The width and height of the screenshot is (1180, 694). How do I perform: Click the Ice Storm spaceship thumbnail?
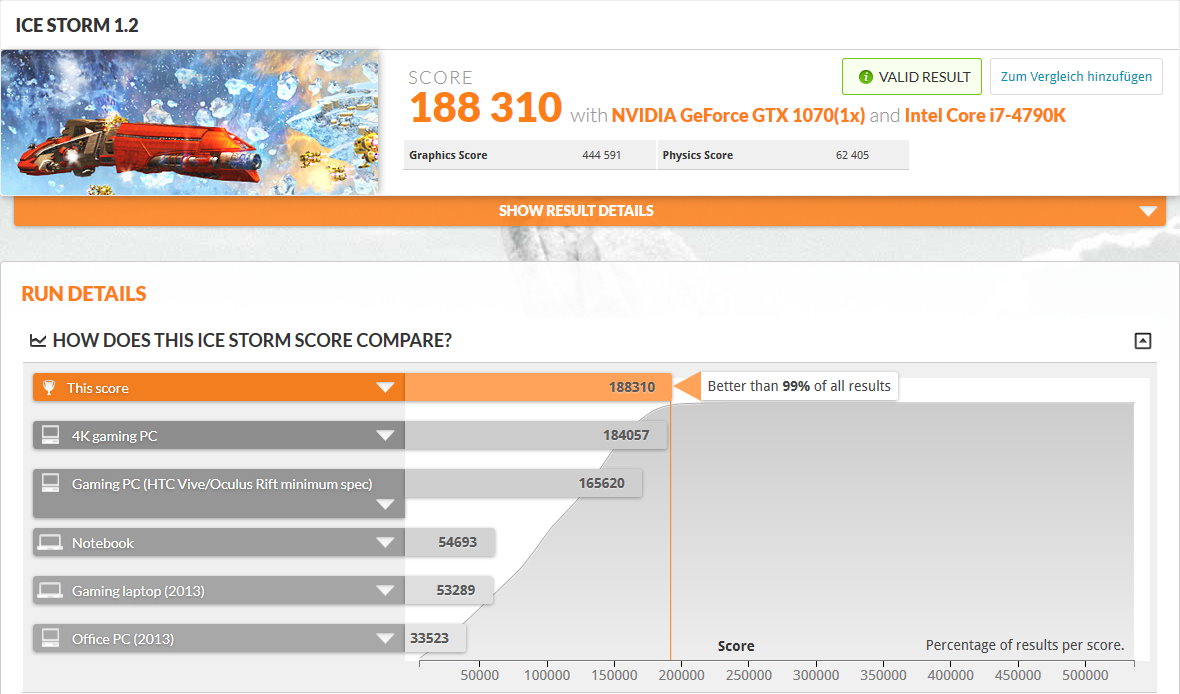click(x=190, y=122)
